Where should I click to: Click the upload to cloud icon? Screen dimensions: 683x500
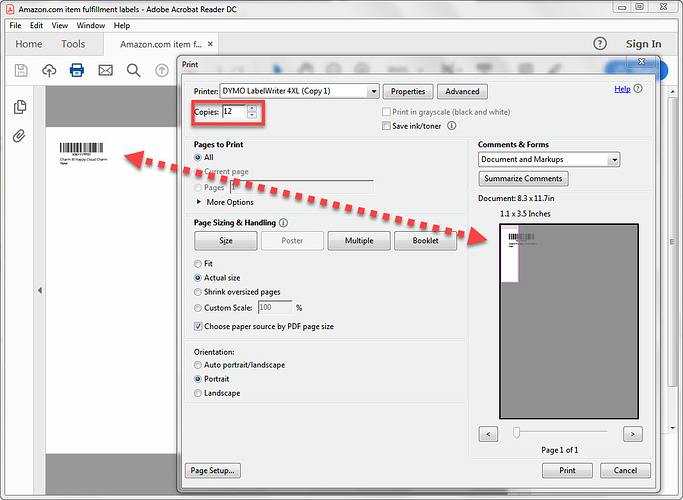tap(49, 70)
